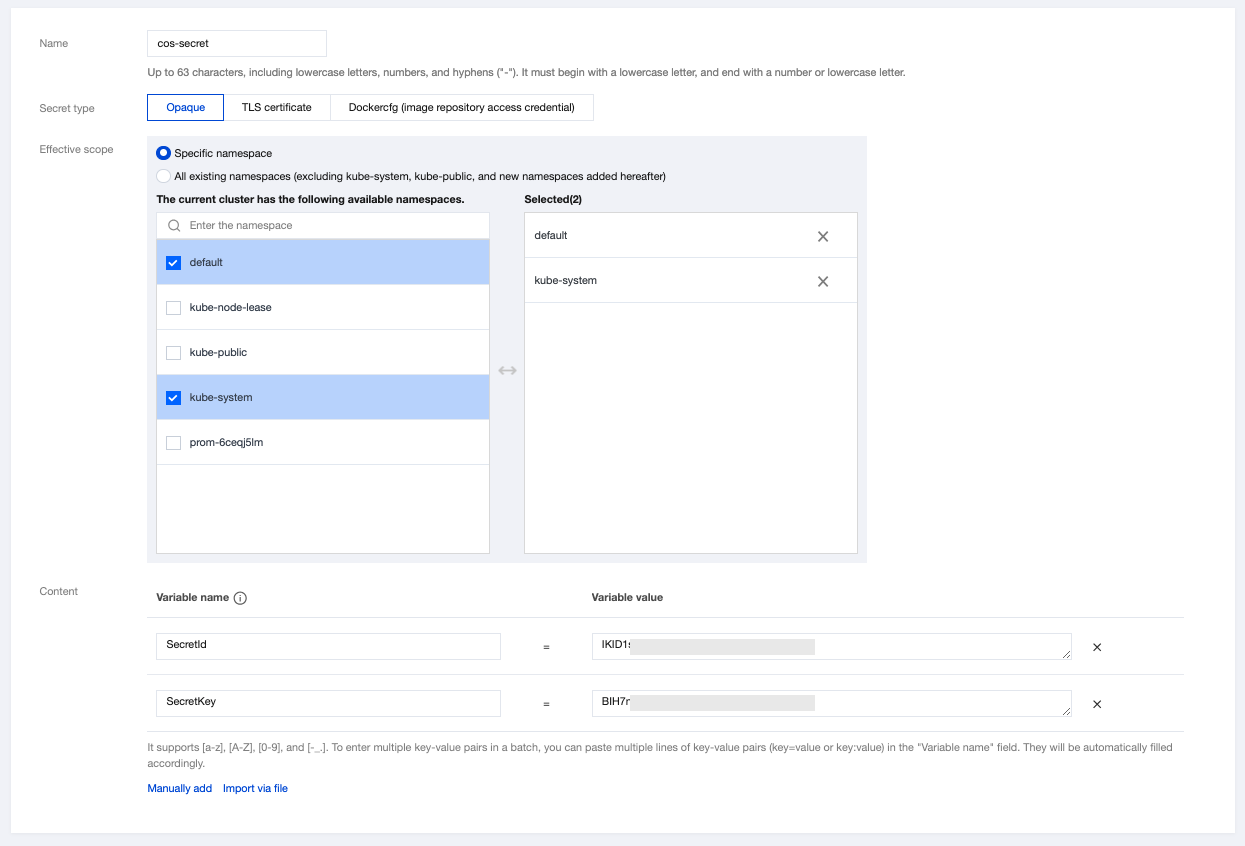Delete the SecretId variable row
1245x846 pixels.
[1097, 647]
